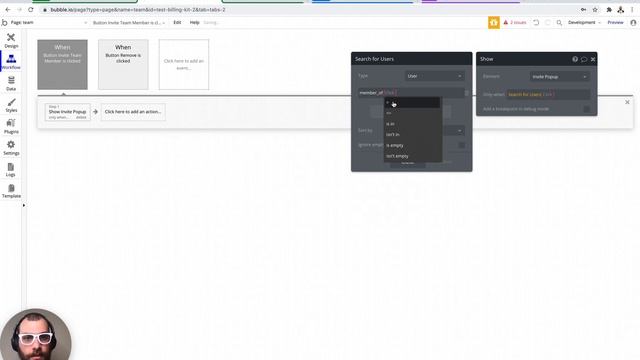Click the search magnifier icon in toolbar
This screenshot has width=640, height=360.
point(559,23)
